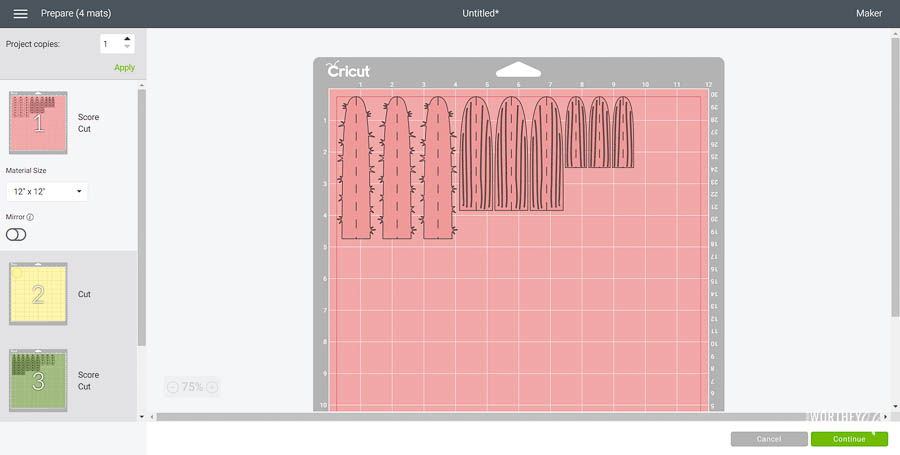The height and width of the screenshot is (455, 900).
Task: Open the hamburger menu
Action: pyautogui.click(x=20, y=14)
